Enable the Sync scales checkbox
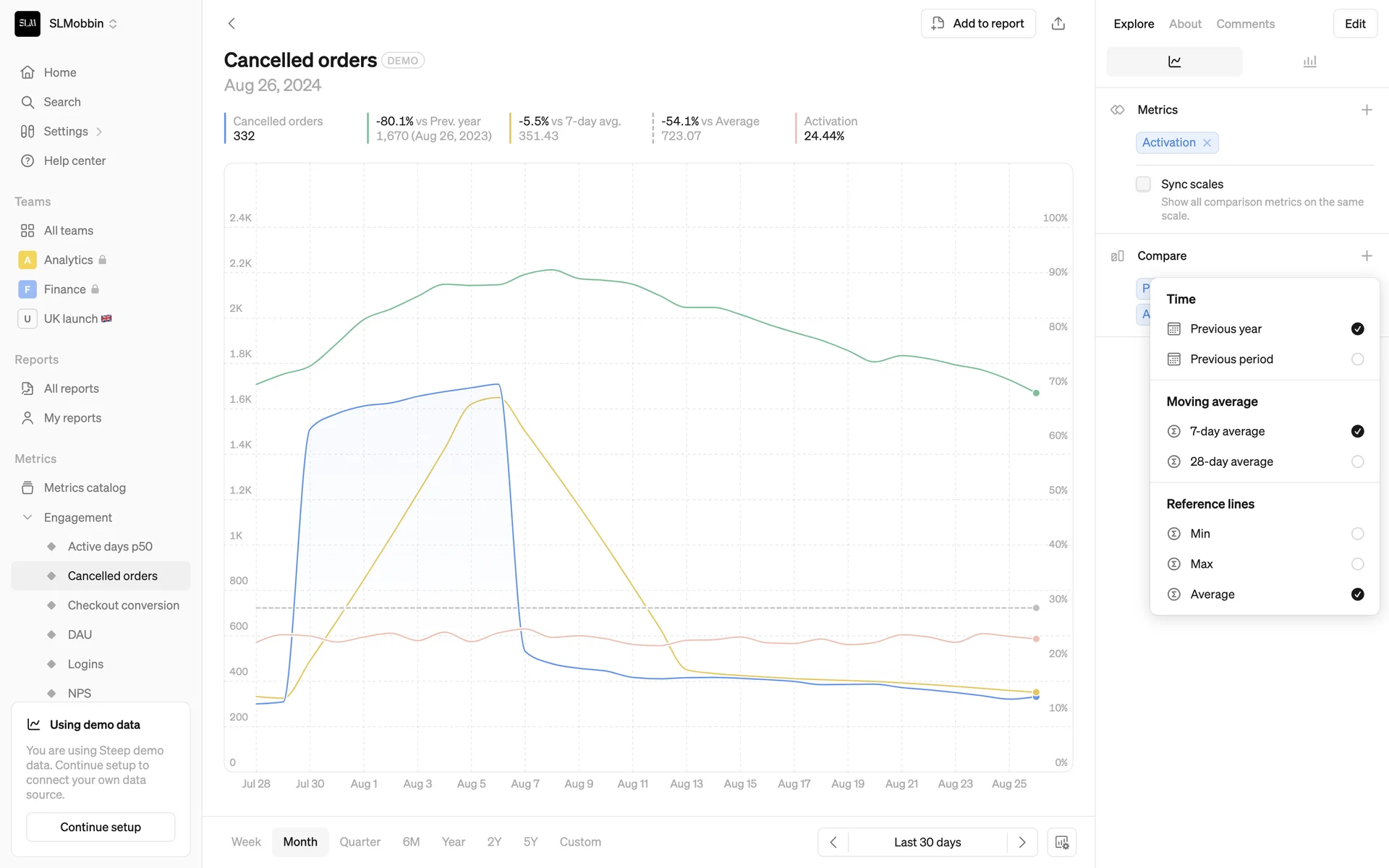 [x=1143, y=184]
